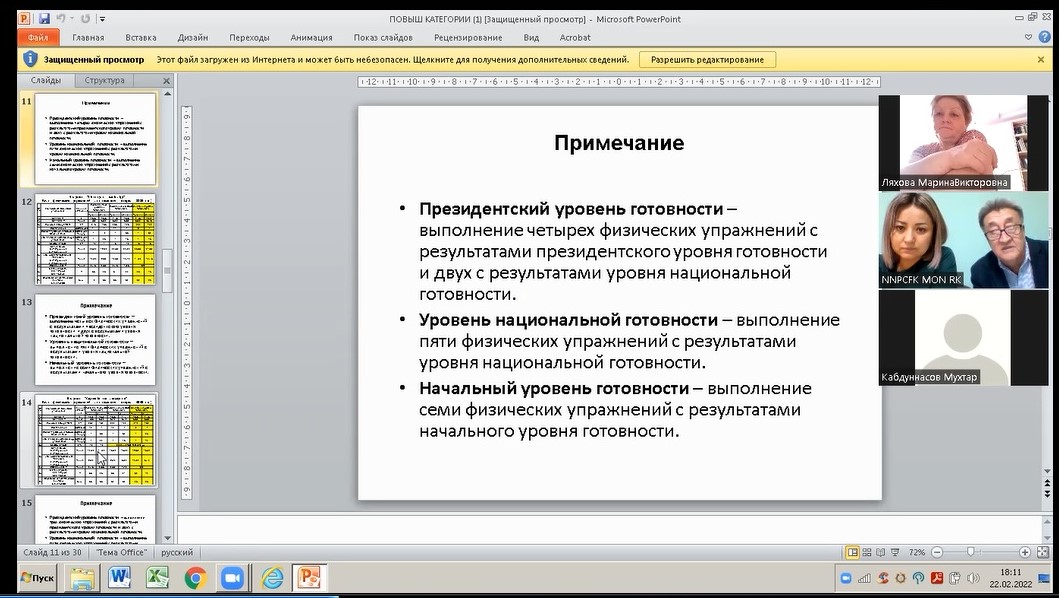Switch to the Структура pane tab
This screenshot has width=1059, height=598.
(x=105, y=80)
